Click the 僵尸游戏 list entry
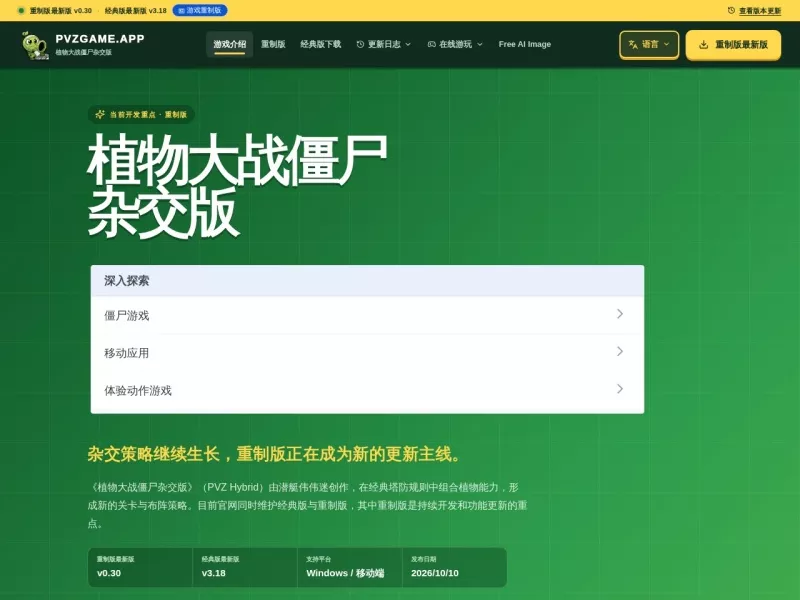The height and width of the screenshot is (600, 800). [x=367, y=315]
